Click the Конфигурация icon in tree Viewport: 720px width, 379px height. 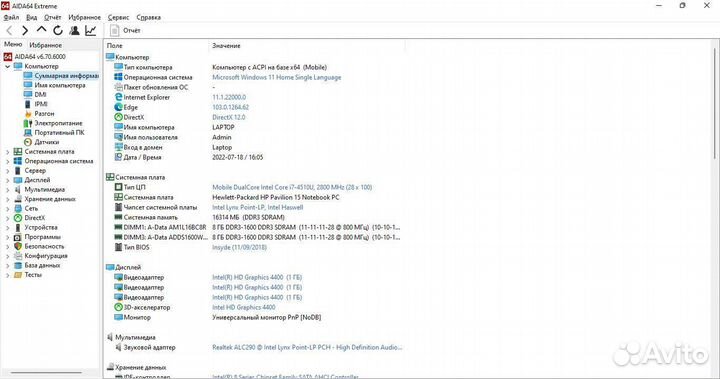pyautogui.click(x=17, y=256)
